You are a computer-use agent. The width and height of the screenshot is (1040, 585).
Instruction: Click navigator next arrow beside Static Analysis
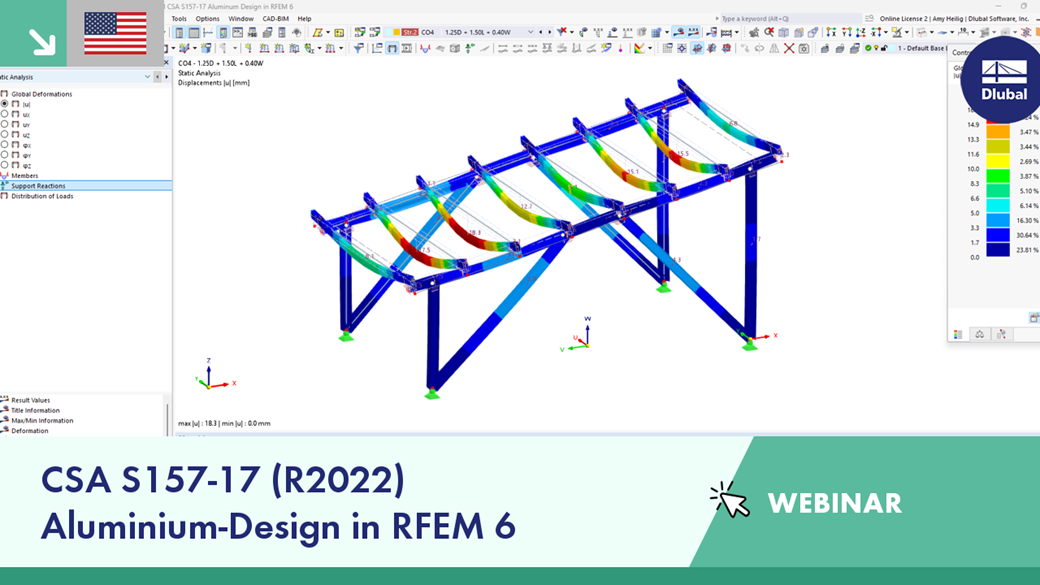pyautogui.click(x=166, y=77)
